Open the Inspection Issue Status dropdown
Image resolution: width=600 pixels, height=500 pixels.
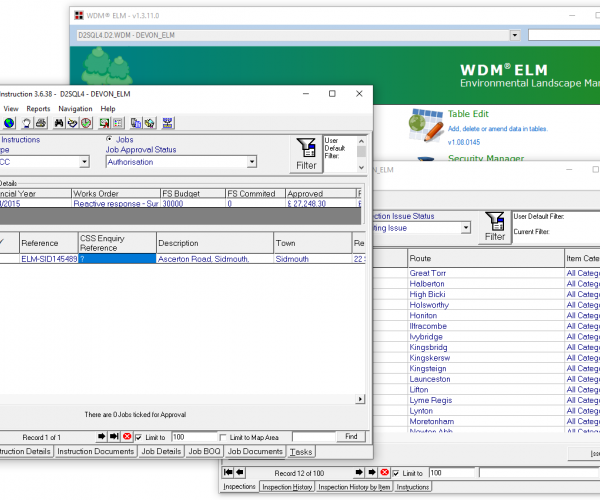point(464,228)
